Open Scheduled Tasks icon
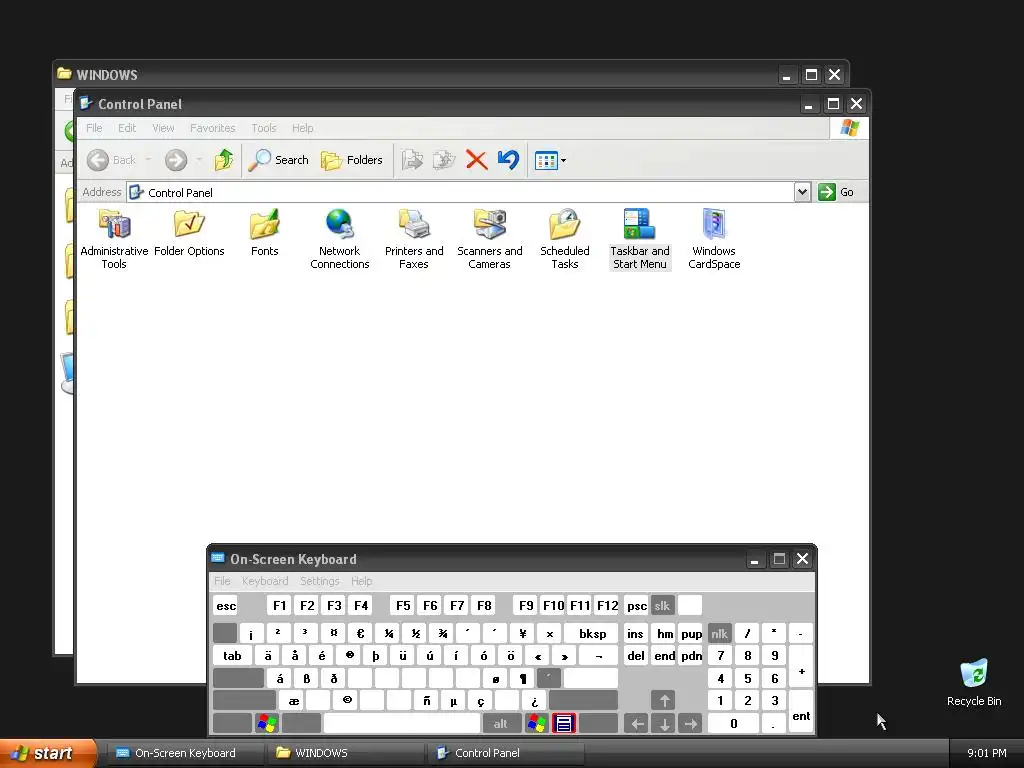This screenshot has height=768, width=1024. click(x=565, y=239)
